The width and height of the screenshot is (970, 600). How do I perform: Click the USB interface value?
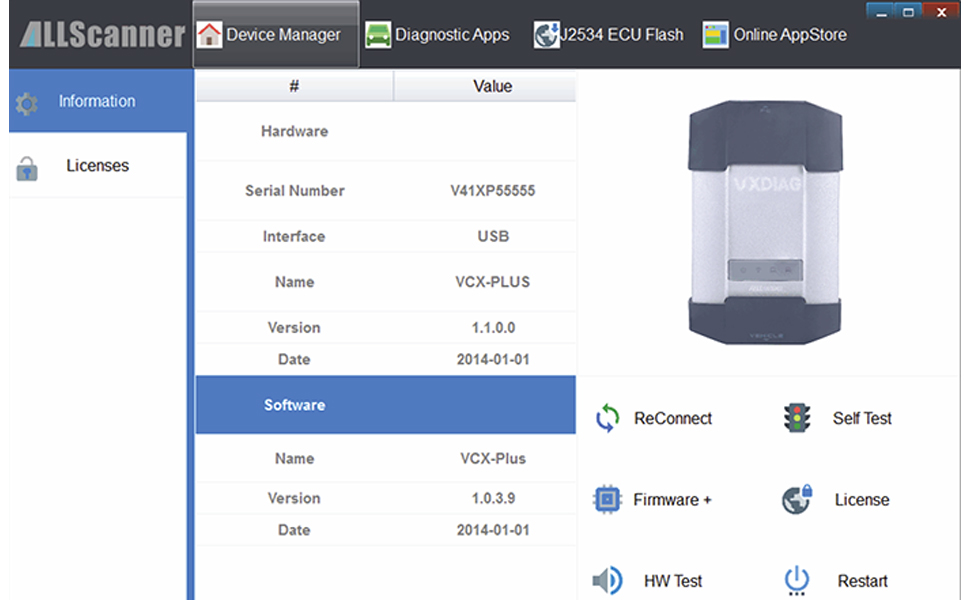493,236
